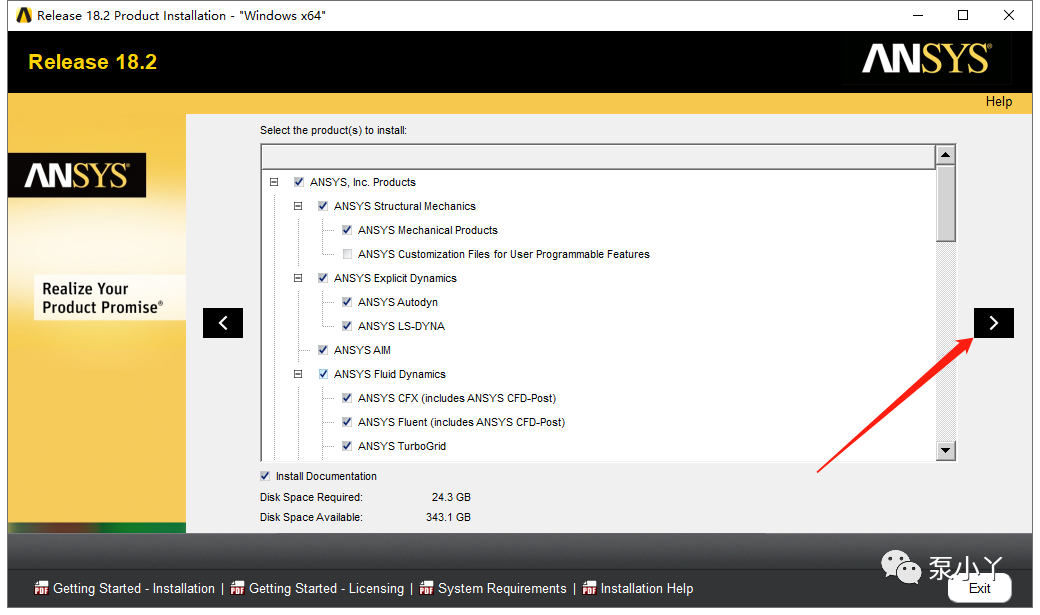Click ANSYS logo in the title bar
The width and height of the screenshot is (1040, 615).
[x=24, y=15]
